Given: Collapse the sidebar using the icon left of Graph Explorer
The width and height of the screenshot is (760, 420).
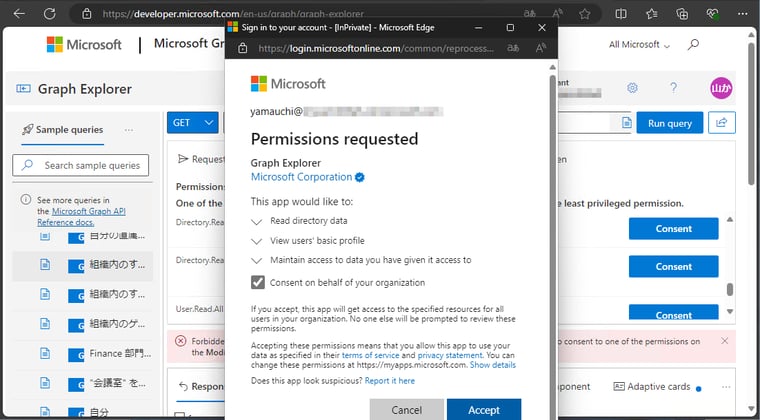Looking at the screenshot, I should [x=23, y=89].
